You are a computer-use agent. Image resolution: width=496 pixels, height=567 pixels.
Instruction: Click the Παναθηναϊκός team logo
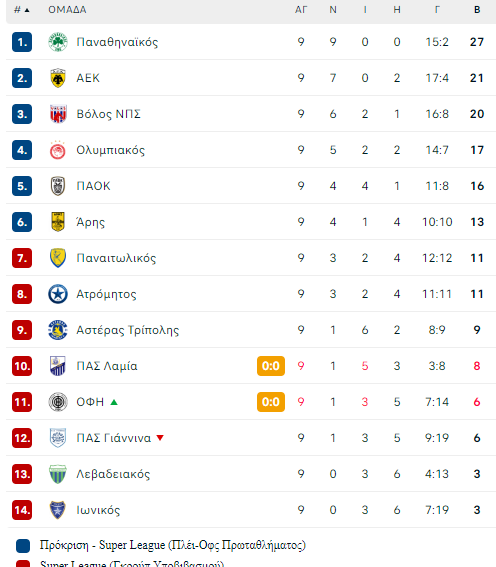(x=58, y=42)
